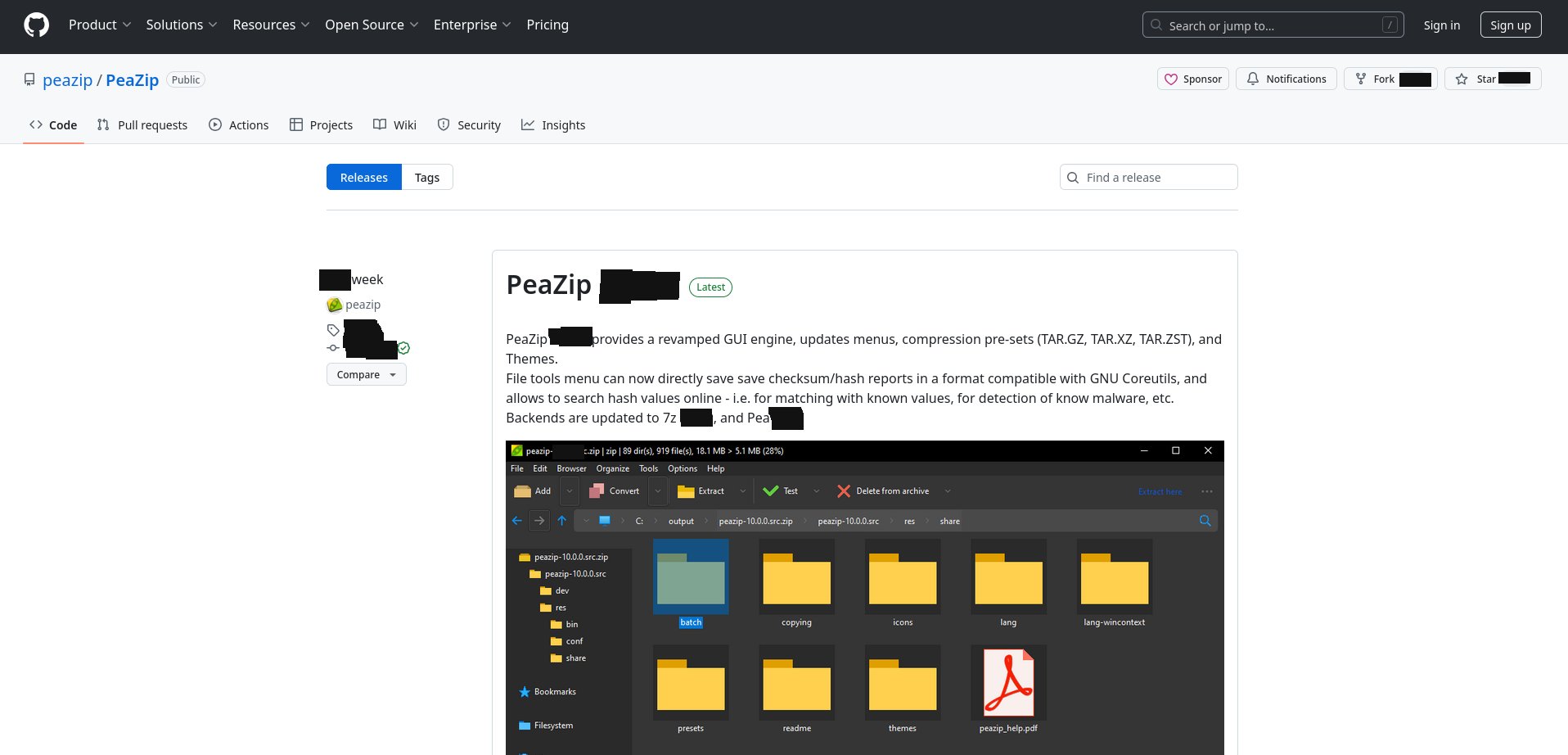Switch to the Tags view

point(426,178)
